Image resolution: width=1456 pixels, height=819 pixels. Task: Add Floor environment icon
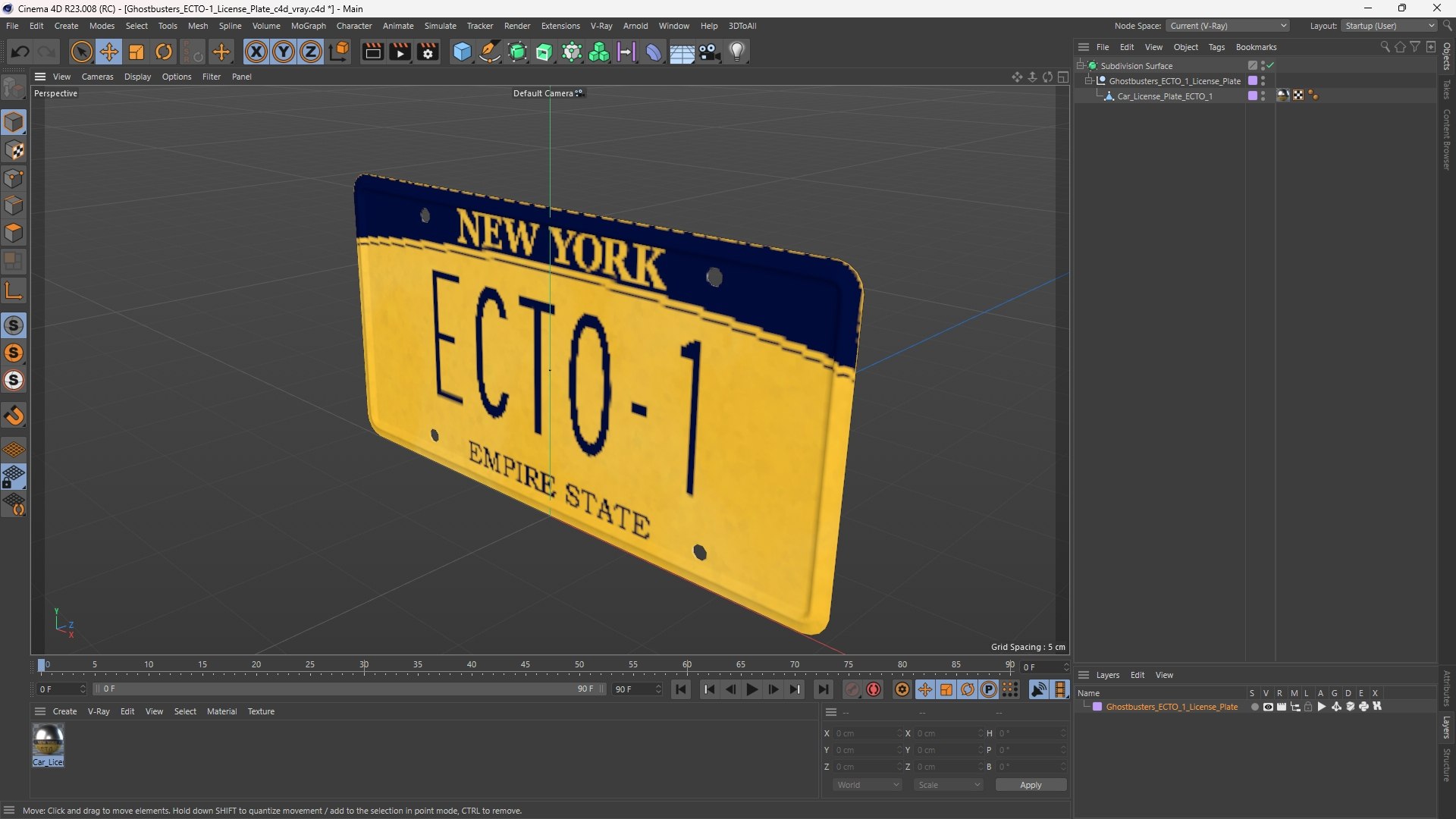coord(682,52)
